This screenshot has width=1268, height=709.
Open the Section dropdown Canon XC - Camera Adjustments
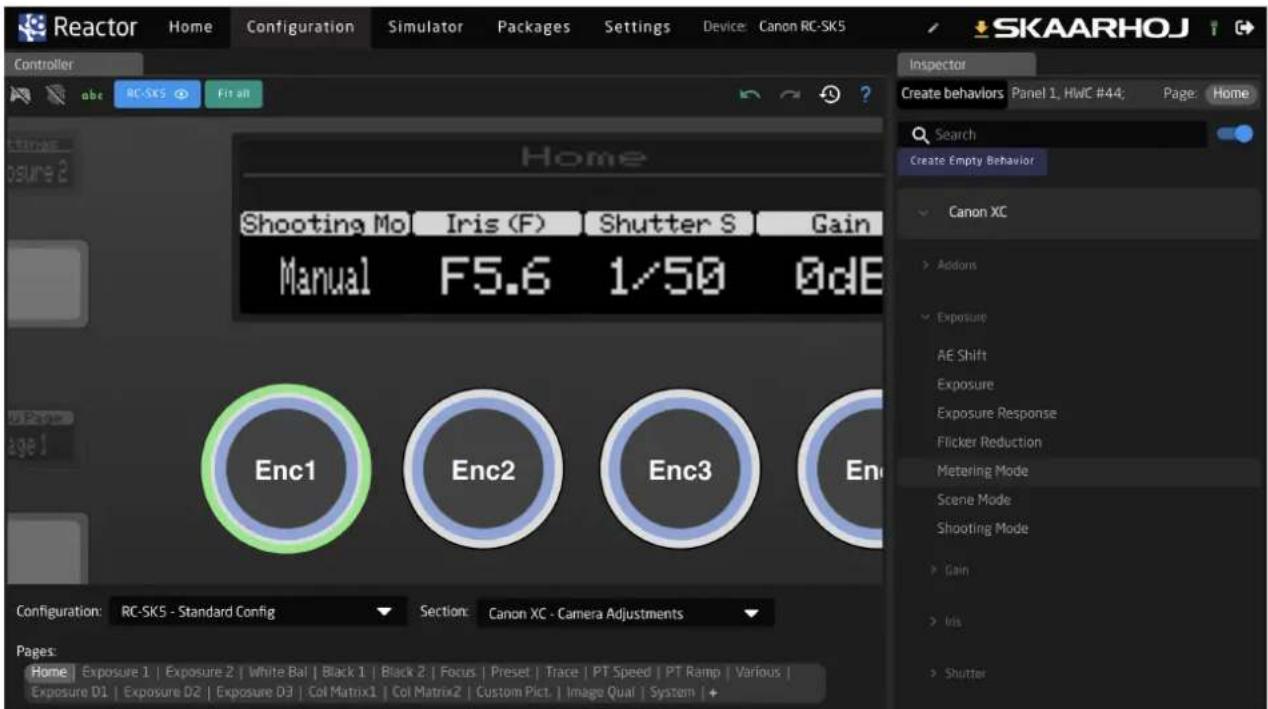[x=625, y=613]
